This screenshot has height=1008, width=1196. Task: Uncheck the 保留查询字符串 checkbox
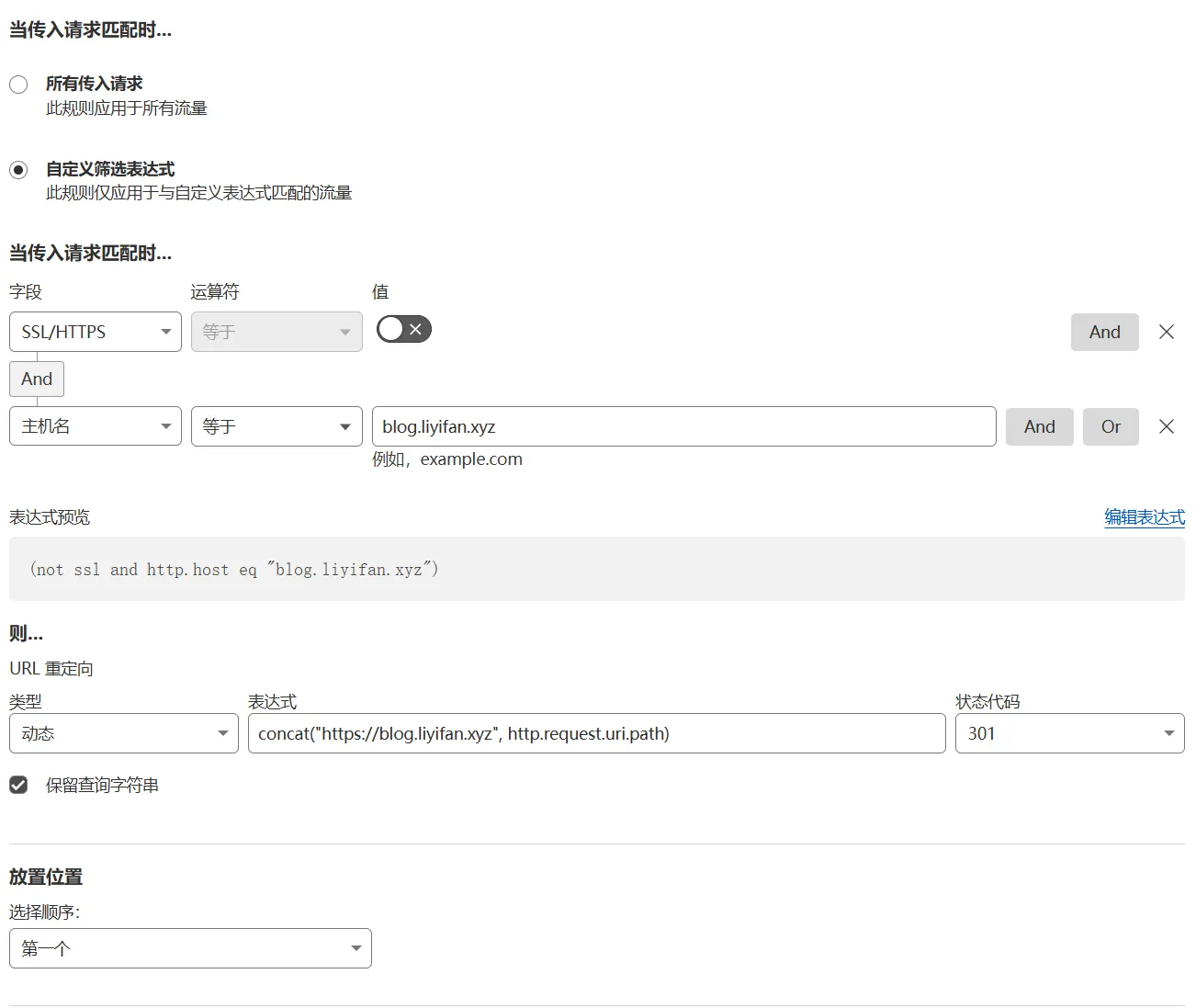click(x=18, y=785)
